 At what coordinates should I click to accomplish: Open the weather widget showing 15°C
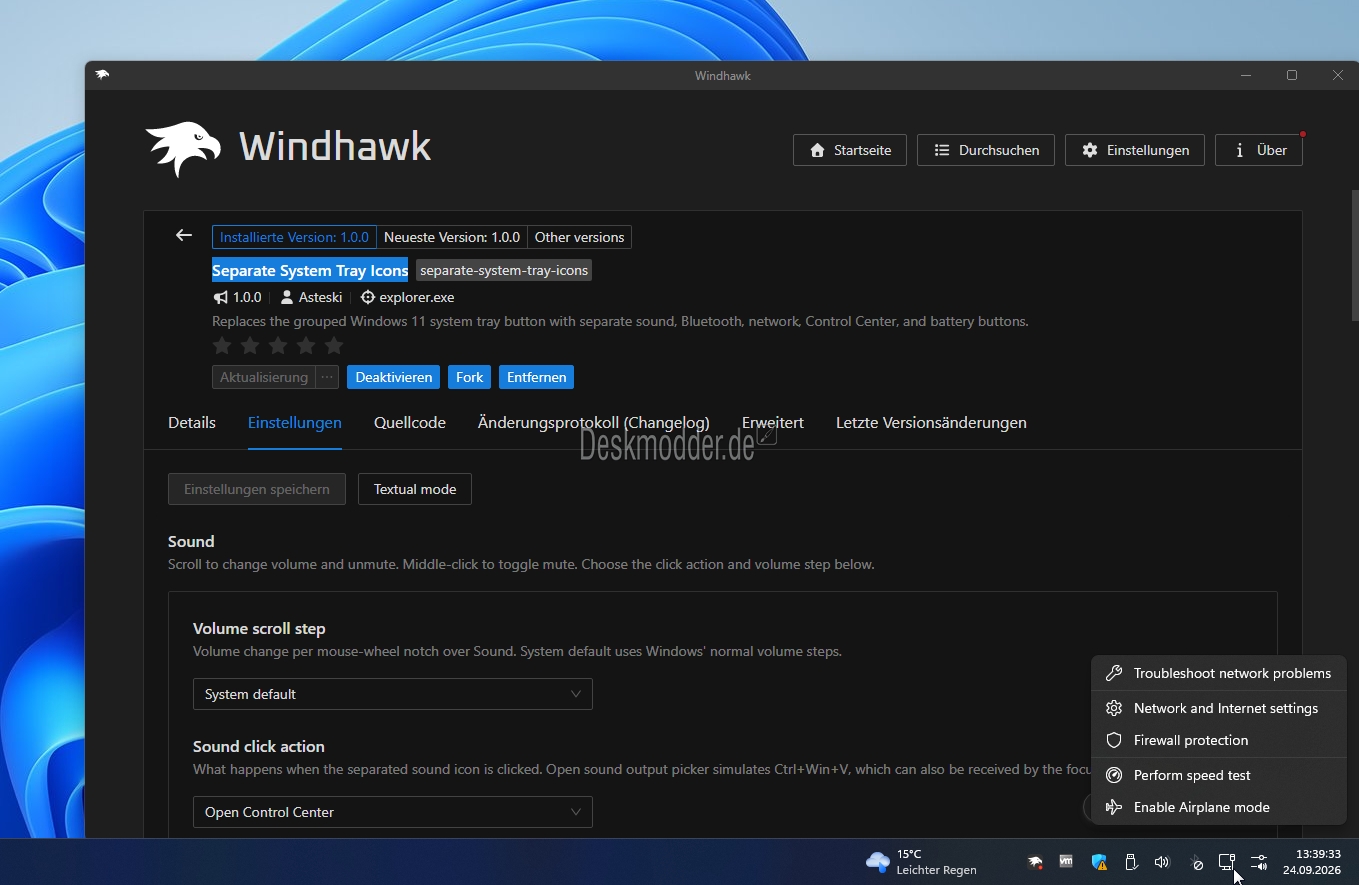[x=921, y=862]
